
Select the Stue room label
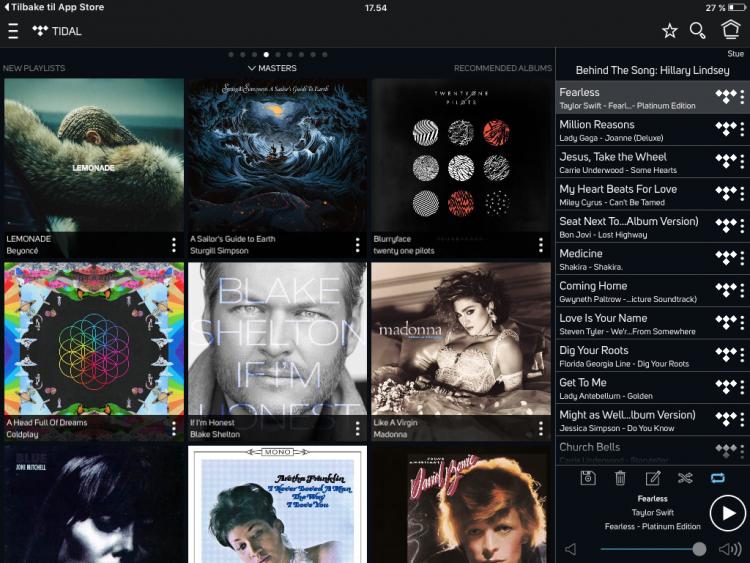(735, 54)
